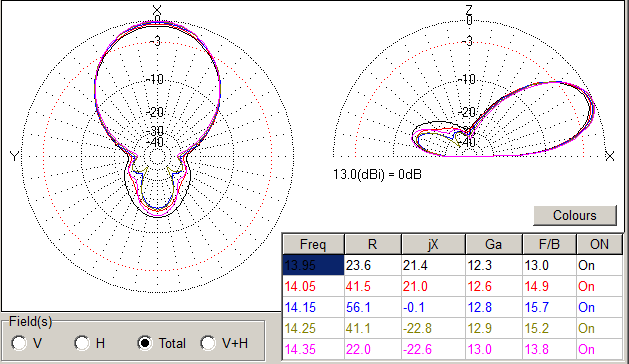
Task: Choose the Total field option
Action: [x=145, y=343]
